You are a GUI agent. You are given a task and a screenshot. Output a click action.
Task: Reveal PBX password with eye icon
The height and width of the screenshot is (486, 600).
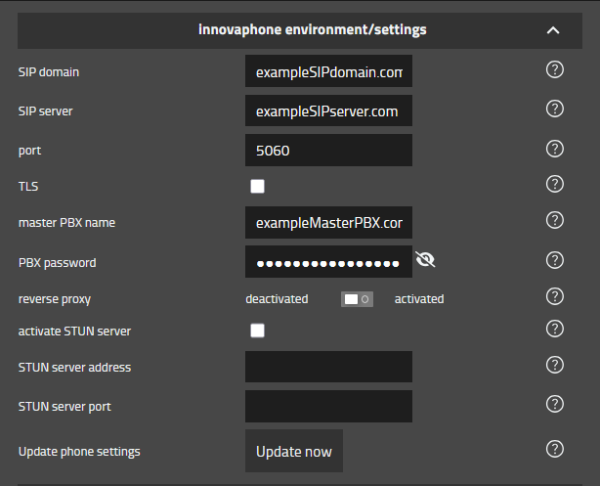coord(425,259)
